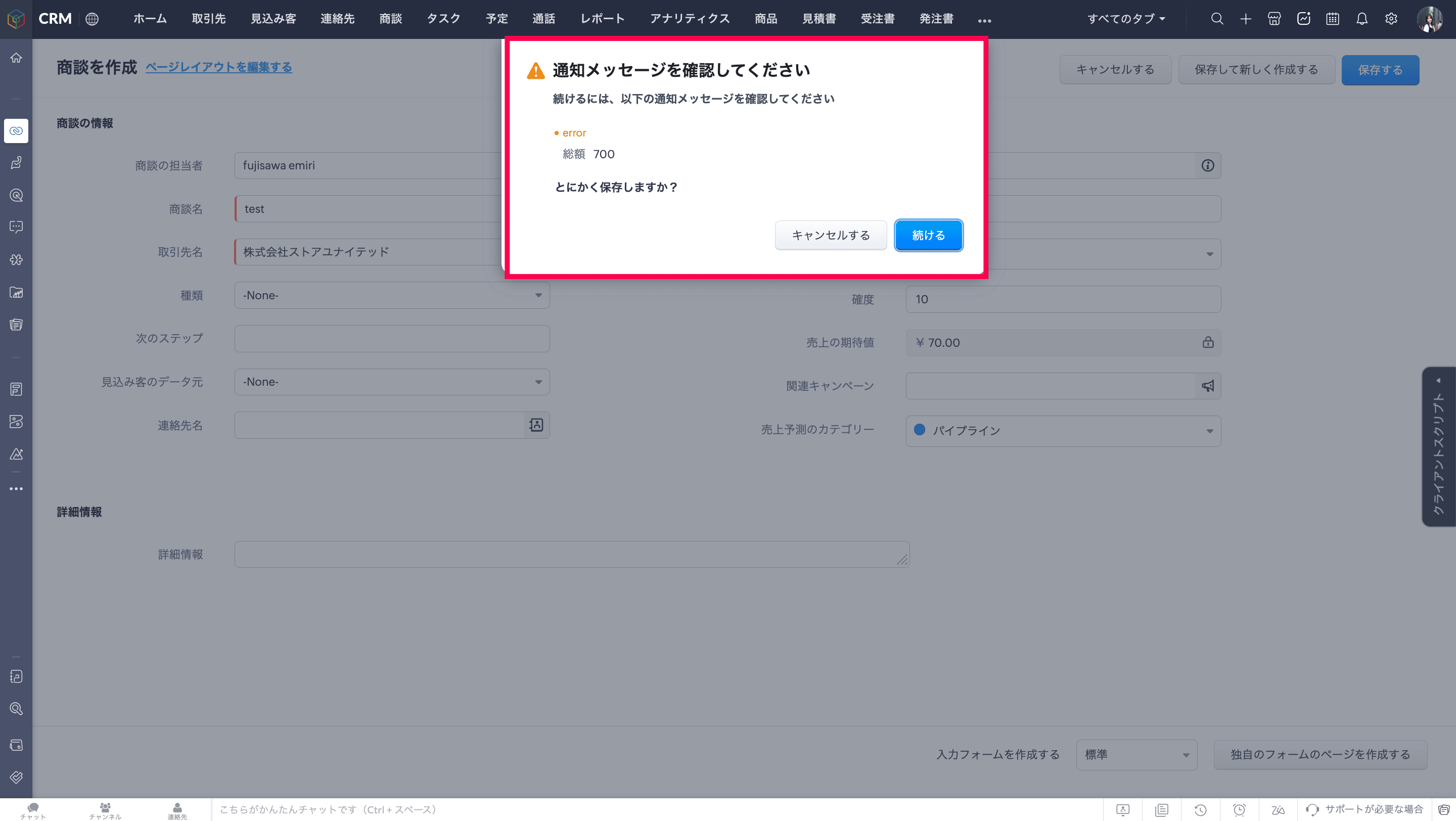This screenshot has height=821, width=1456.
Task: Click dialog's キャンセルする button
Action: [x=830, y=235]
